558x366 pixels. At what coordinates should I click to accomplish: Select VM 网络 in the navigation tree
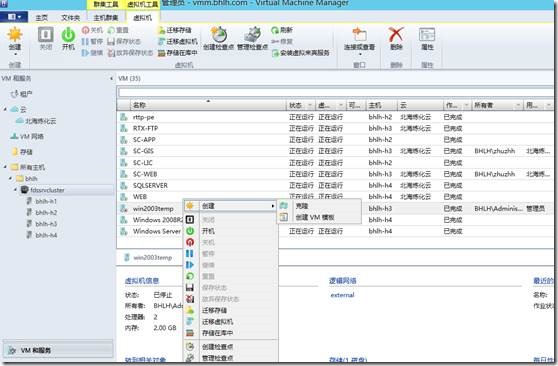click(x=27, y=136)
